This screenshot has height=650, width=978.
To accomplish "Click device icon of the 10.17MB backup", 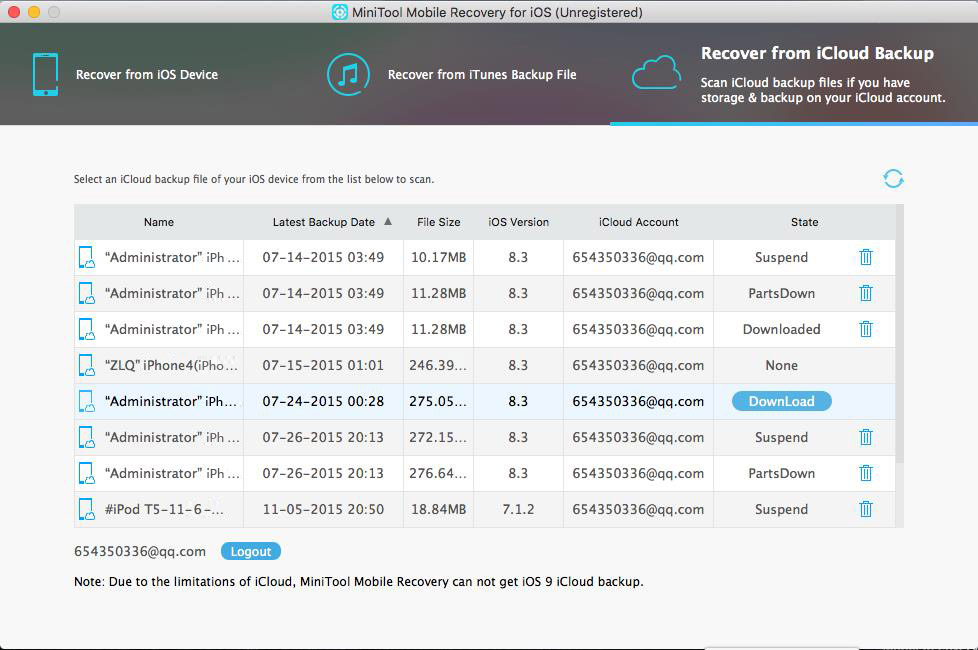I will 87,257.
